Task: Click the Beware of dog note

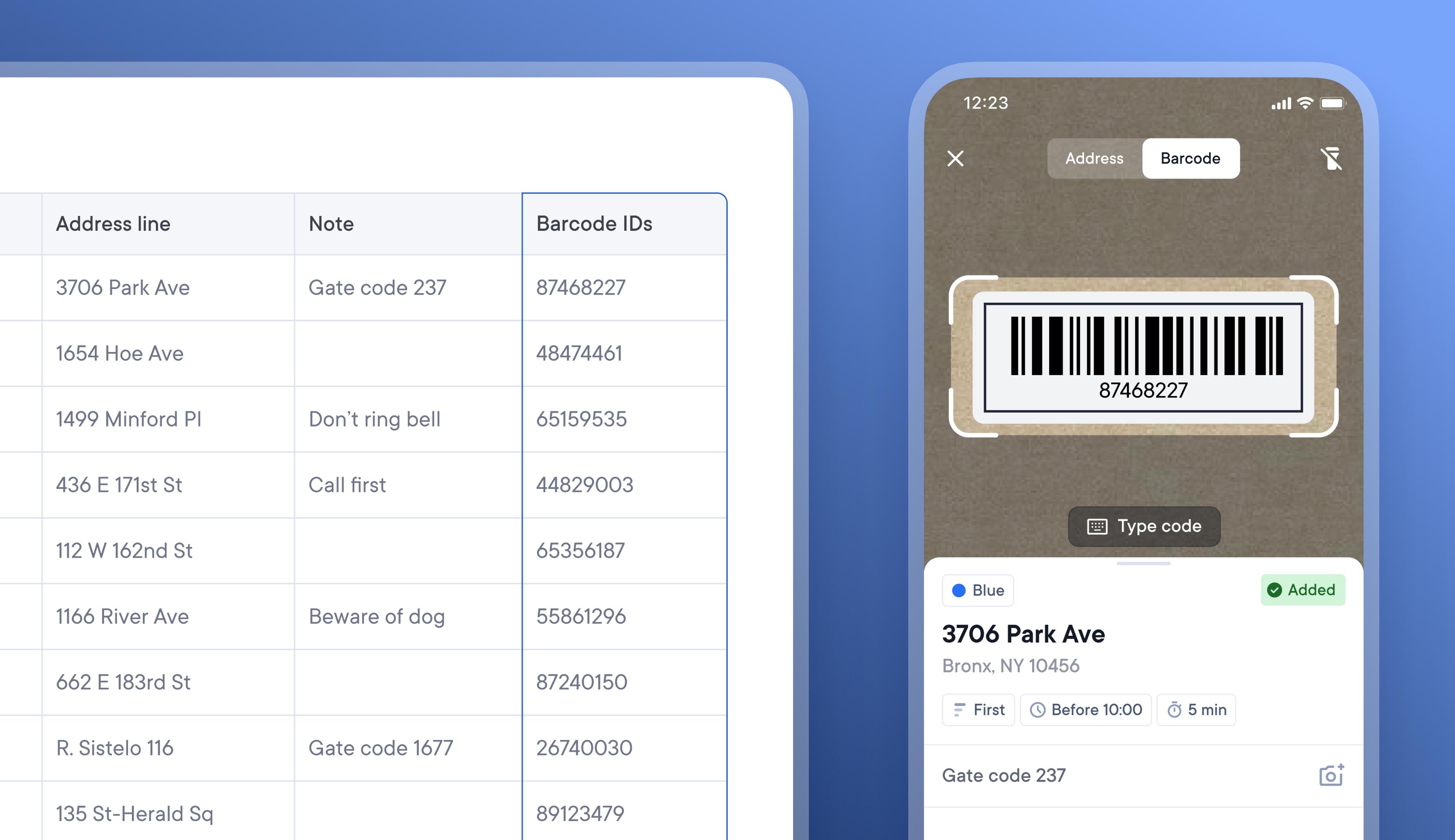Action: point(408,616)
